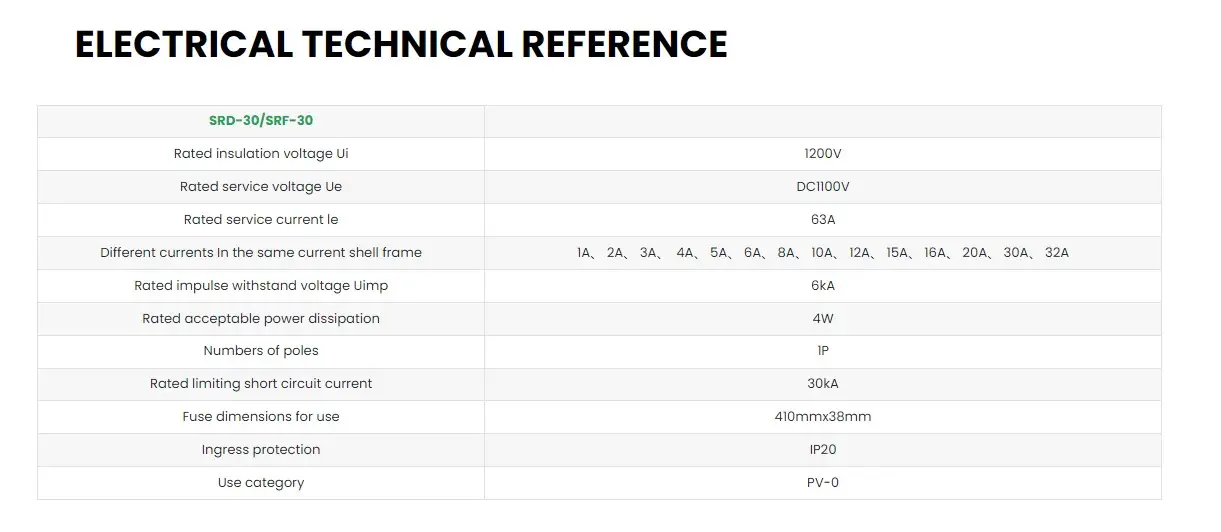The image size is (1221, 532).
Task: Select the SRD-30/SRF-30 header cell
Action: coord(261,121)
